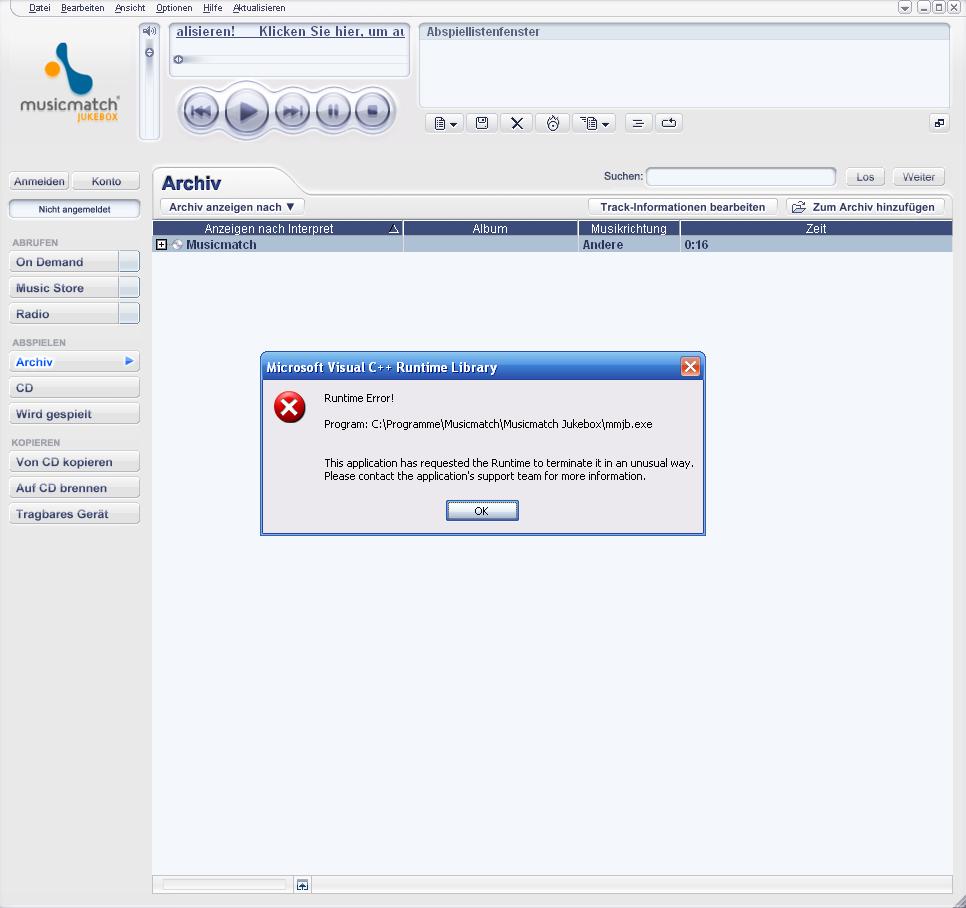Click OK in the Runtime Error dialog

(482, 511)
